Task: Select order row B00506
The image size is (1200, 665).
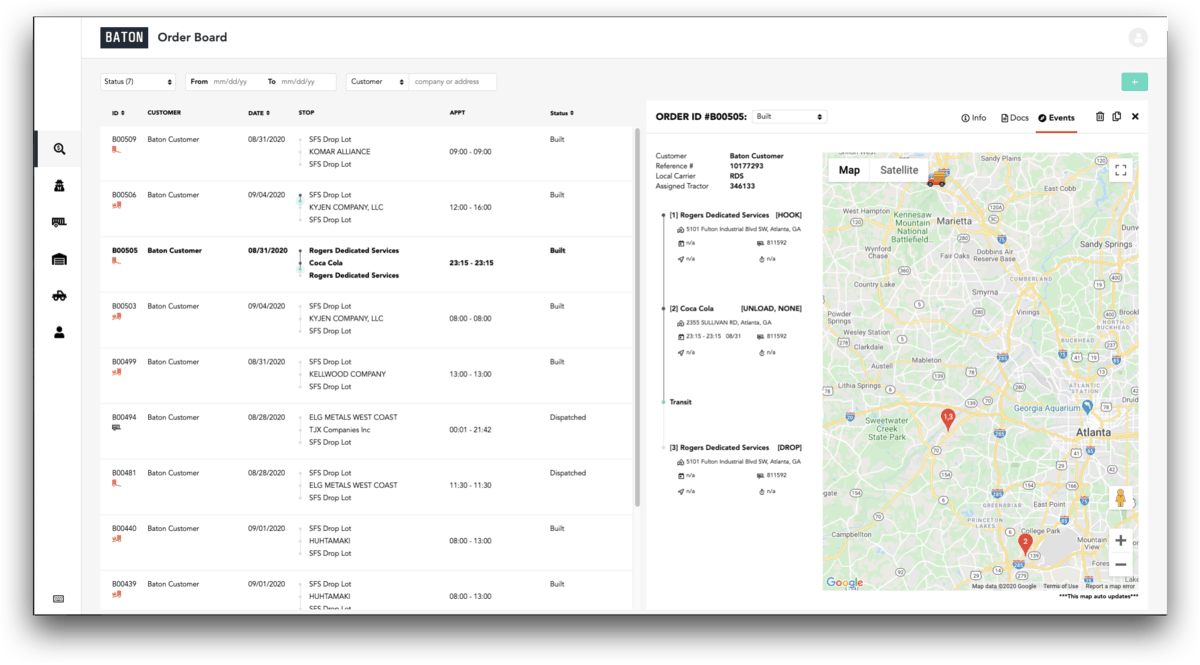Action: (366, 208)
